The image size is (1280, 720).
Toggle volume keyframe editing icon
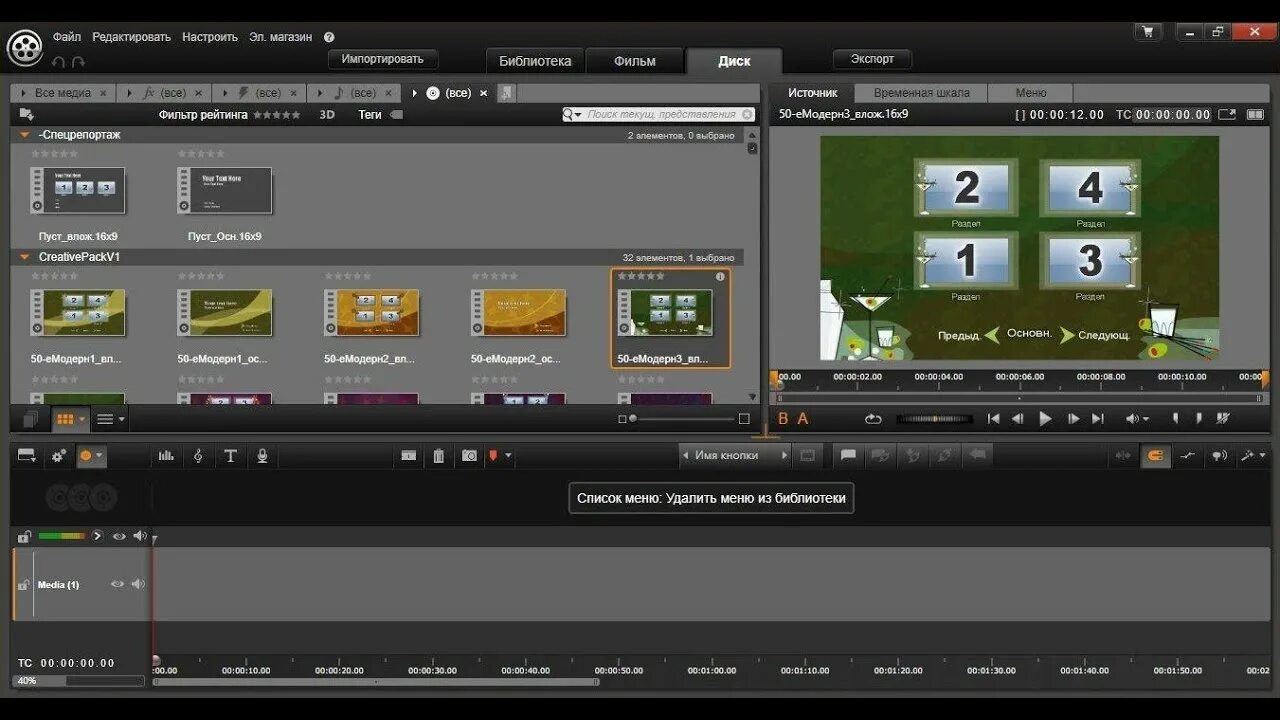click(x=1187, y=456)
